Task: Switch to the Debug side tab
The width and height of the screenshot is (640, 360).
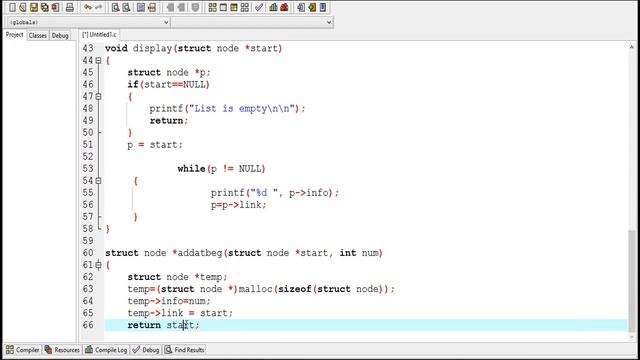Action: pyautogui.click(x=60, y=36)
